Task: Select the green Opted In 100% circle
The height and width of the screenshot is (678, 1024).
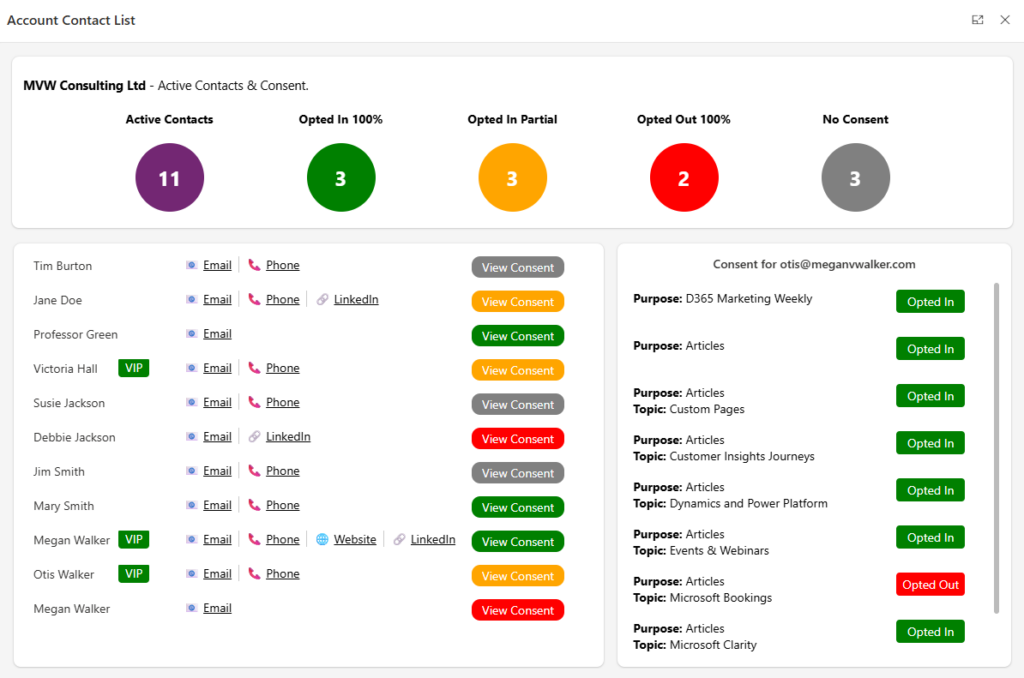Action: 341,178
